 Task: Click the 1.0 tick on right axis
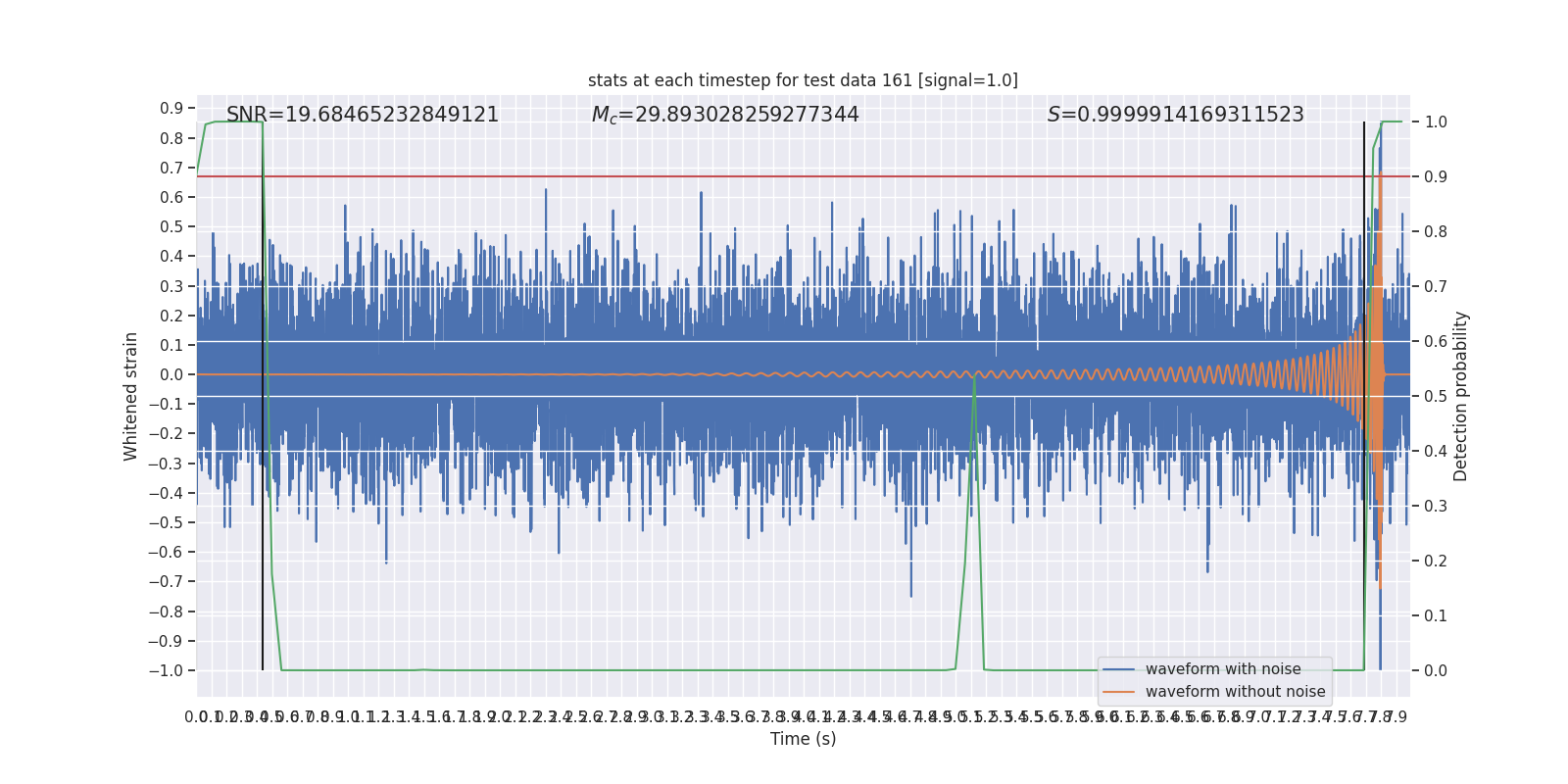pyautogui.click(x=1436, y=122)
